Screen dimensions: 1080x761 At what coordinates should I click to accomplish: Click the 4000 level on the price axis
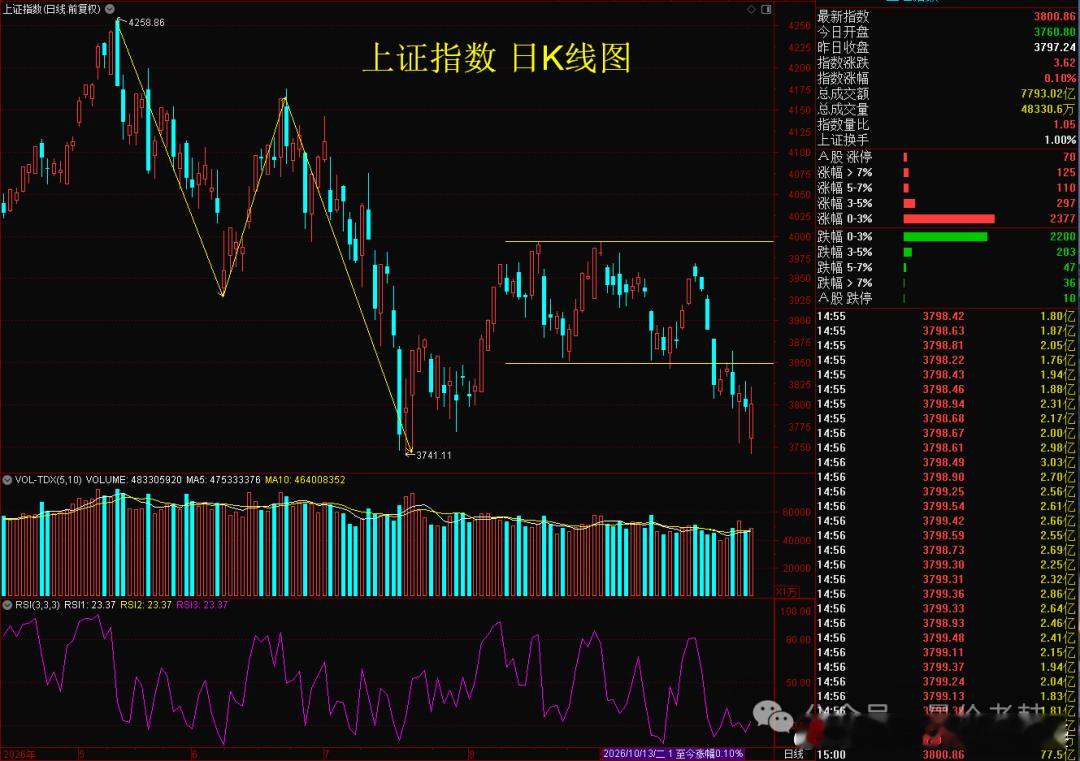(800, 237)
